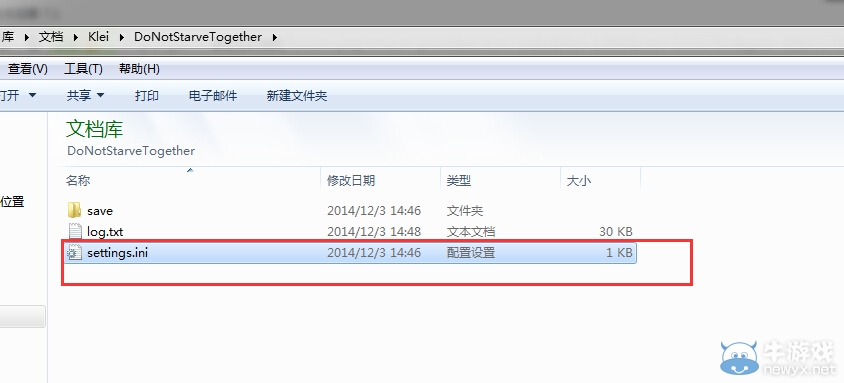Expand arrow after 文档 breadcrumb
The width and height of the screenshot is (844, 383).
pos(75,37)
